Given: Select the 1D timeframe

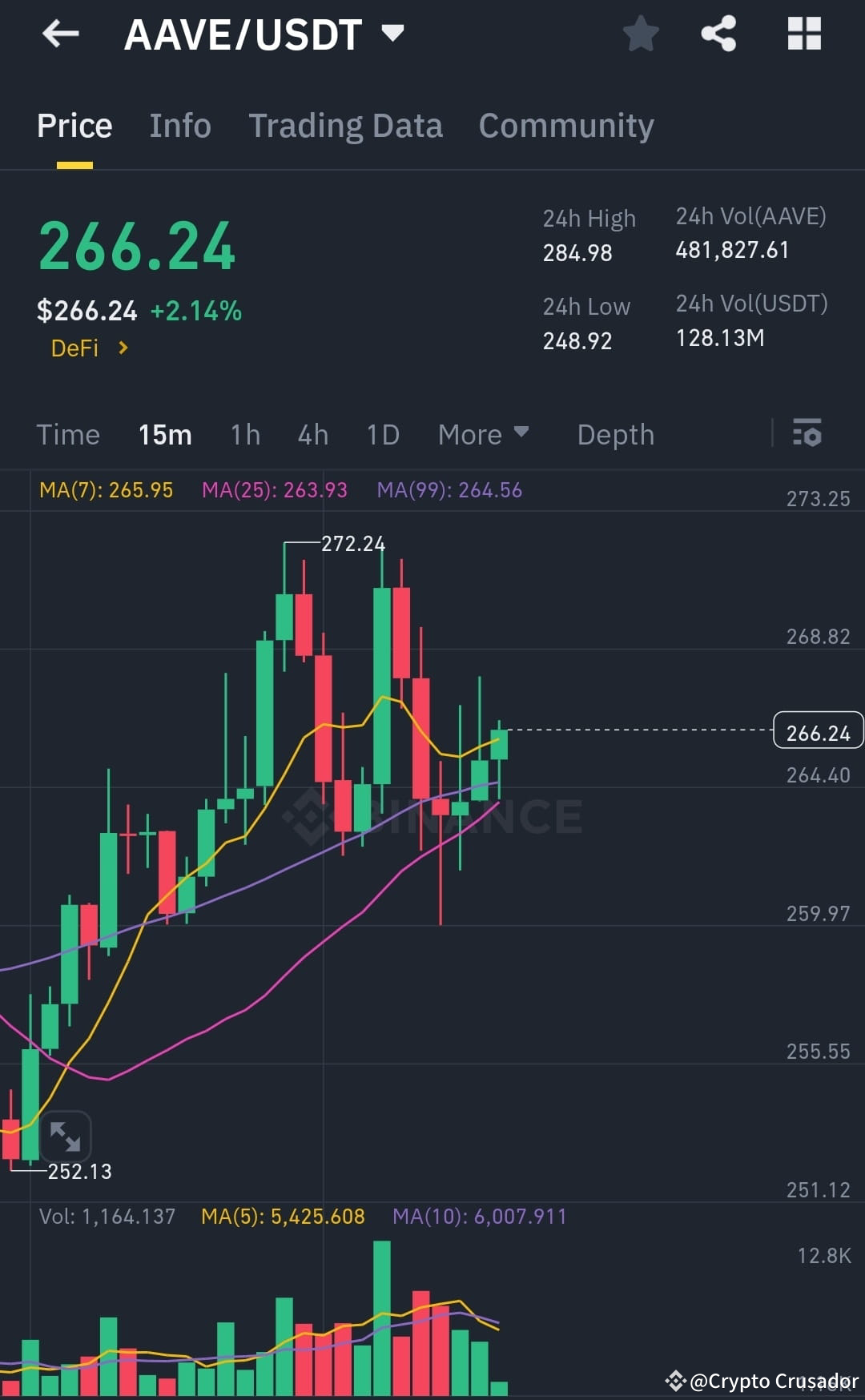Looking at the screenshot, I should point(382,434).
